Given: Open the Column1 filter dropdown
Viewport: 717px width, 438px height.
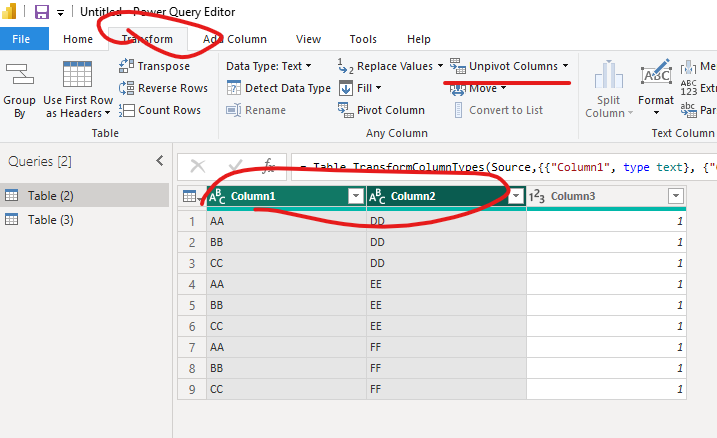Looking at the screenshot, I should pyautogui.click(x=355, y=196).
